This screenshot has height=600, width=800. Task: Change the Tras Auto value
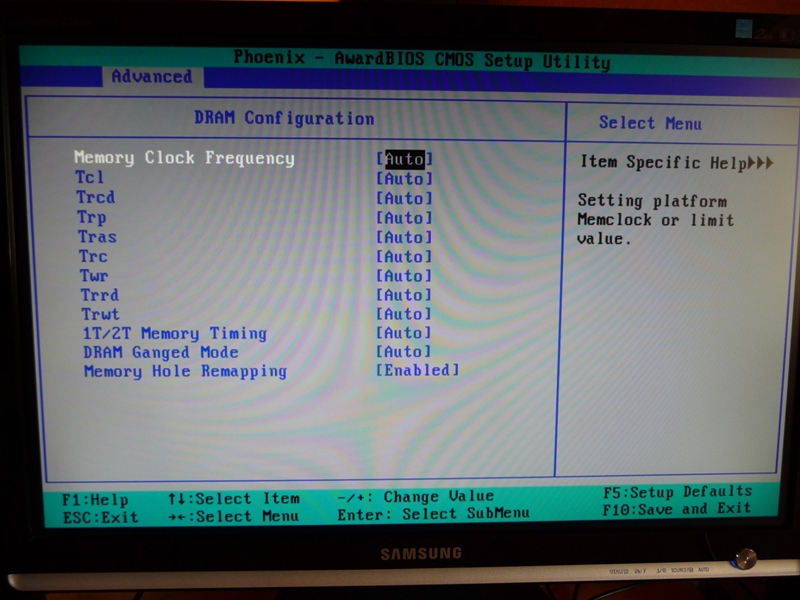[404, 237]
